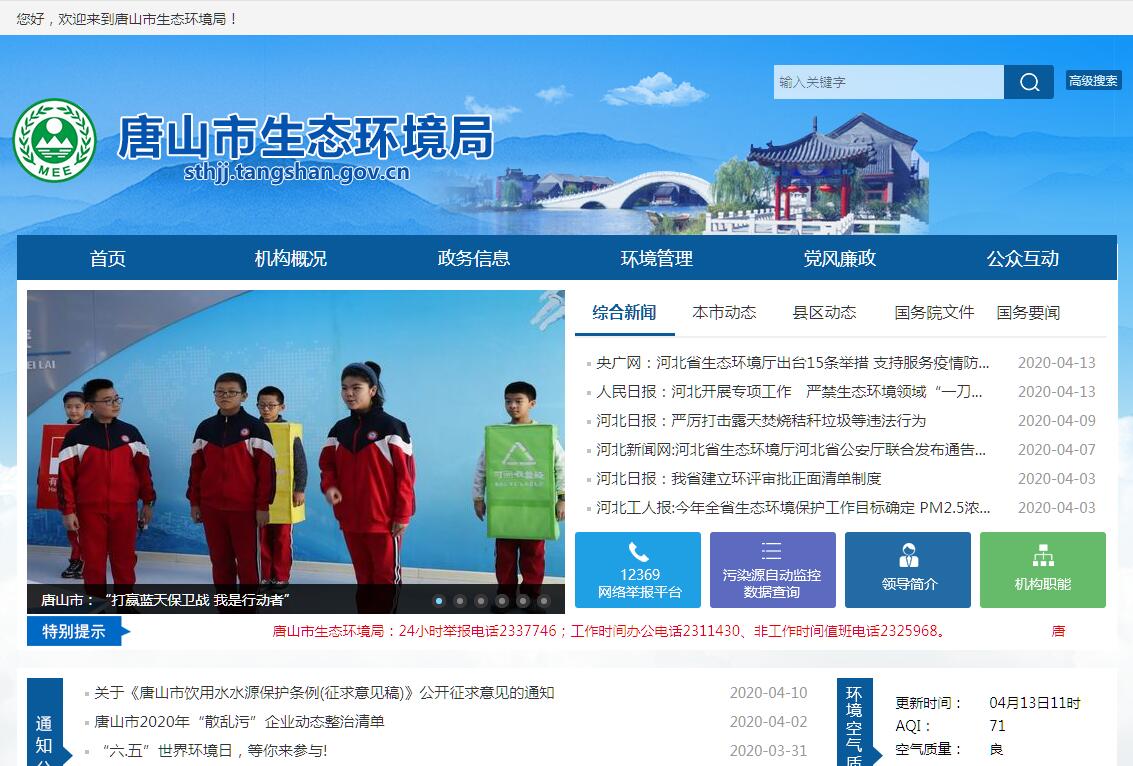
Task: Open the 唐山市2020年“散乱污”企业动态整治清单 notice
Action: tap(240, 721)
